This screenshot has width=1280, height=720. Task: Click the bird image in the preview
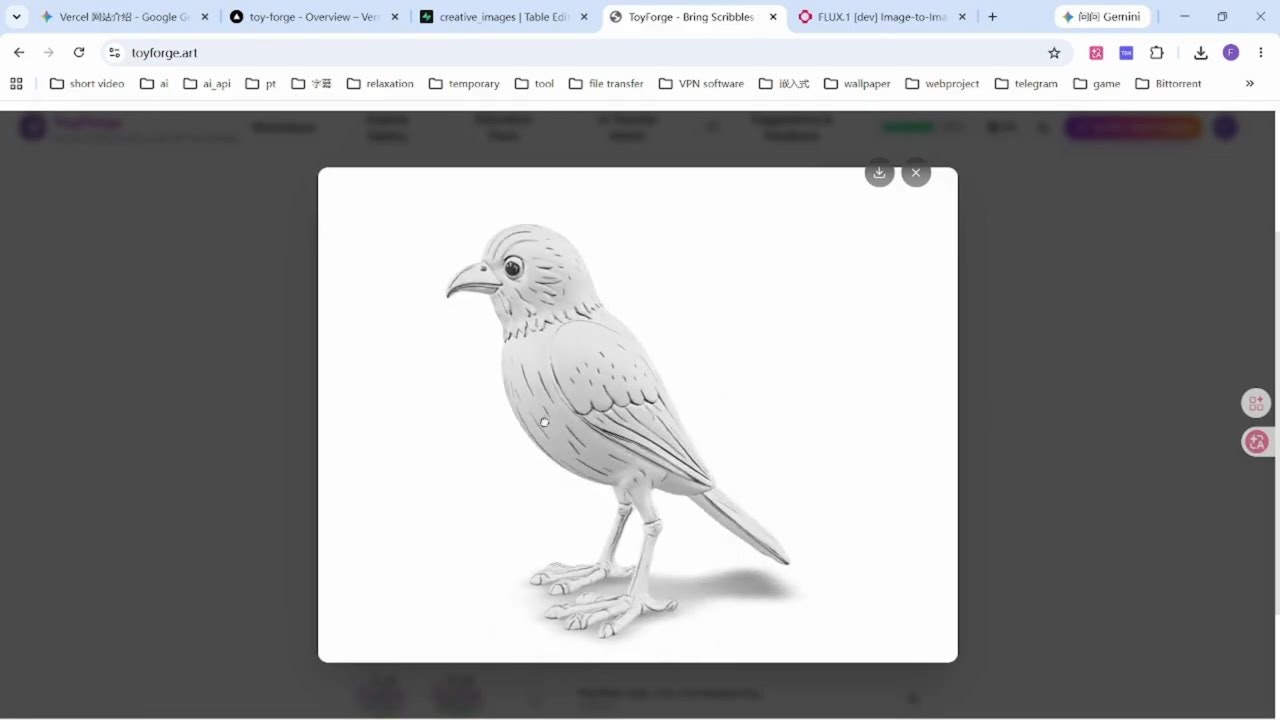coord(638,414)
